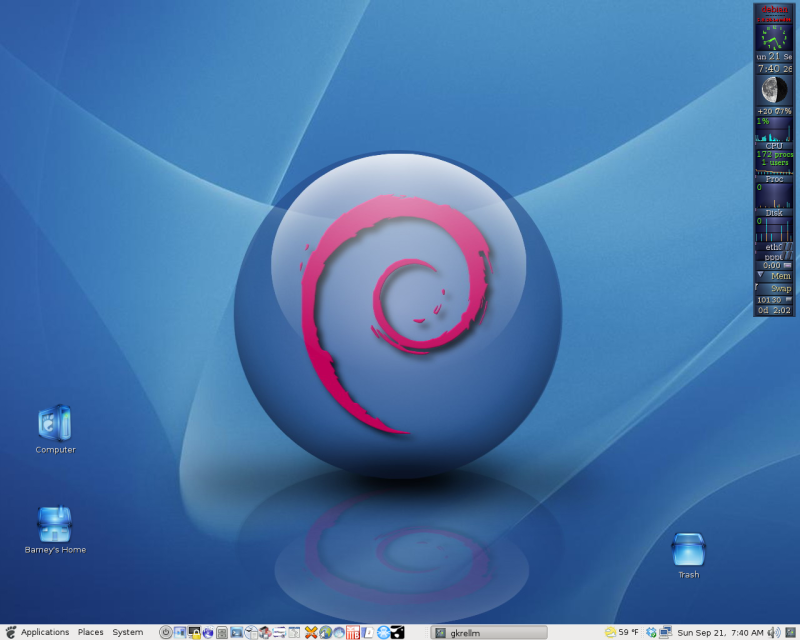This screenshot has width=800, height=640.
Task: Click the Sun Sep 21 7:40 AM clock
Action: (x=720, y=633)
